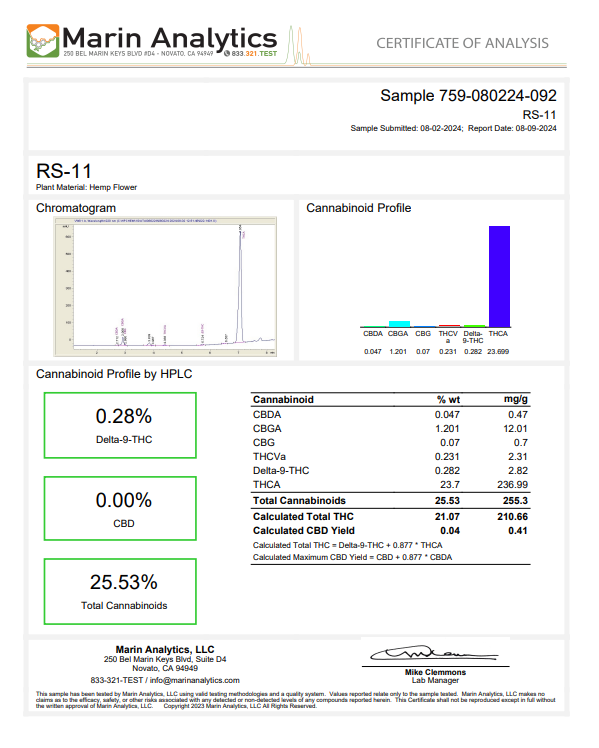Viewport: 599px width, 748px height.
Task: Click the '25.53%' Total Cannabinoids box
Action: 120,592
